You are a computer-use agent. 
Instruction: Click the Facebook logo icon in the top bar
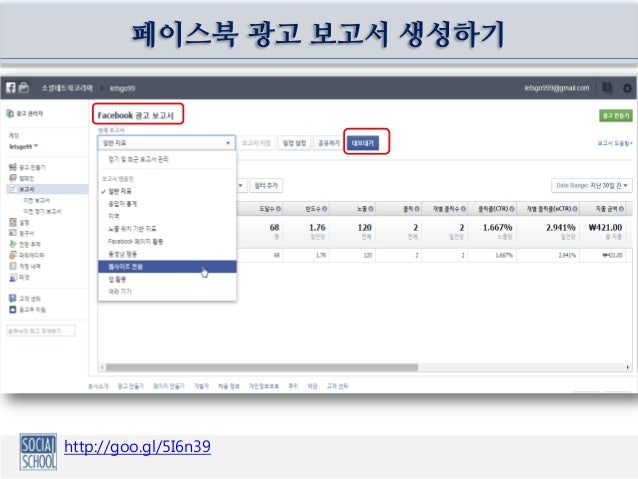coord(11,87)
